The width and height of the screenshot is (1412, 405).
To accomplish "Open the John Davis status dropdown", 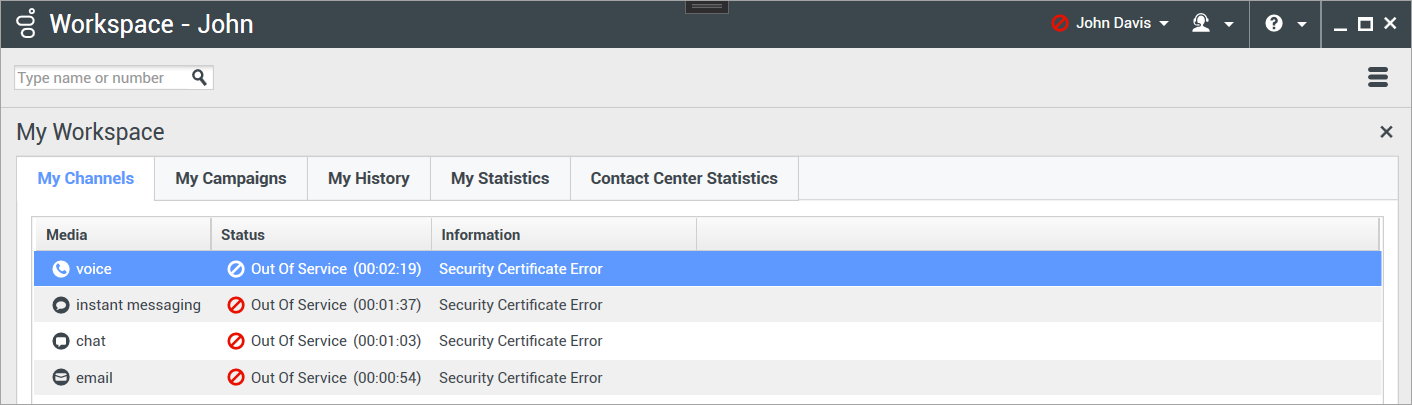I will (x=1111, y=23).
